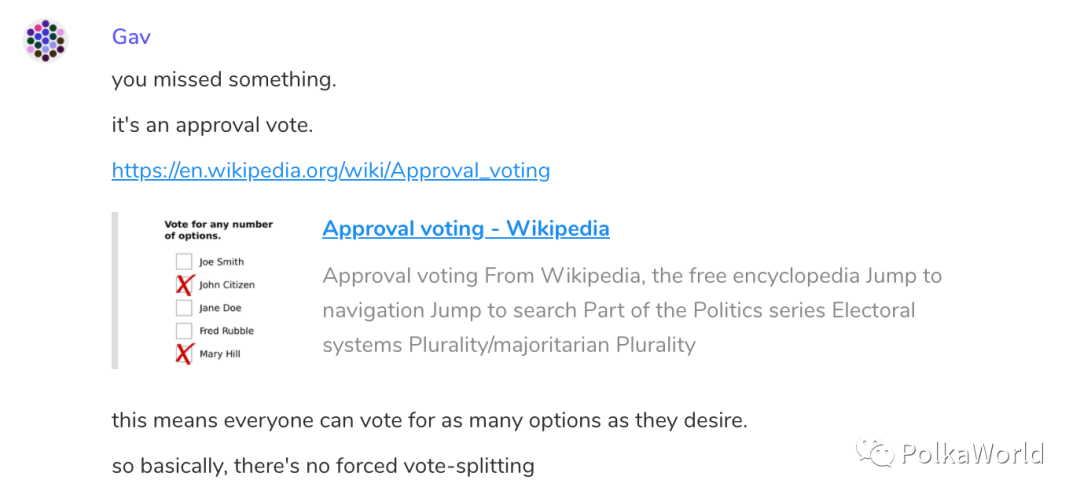Toggle the John Citizen red X checkbox

pyautogui.click(x=184, y=285)
